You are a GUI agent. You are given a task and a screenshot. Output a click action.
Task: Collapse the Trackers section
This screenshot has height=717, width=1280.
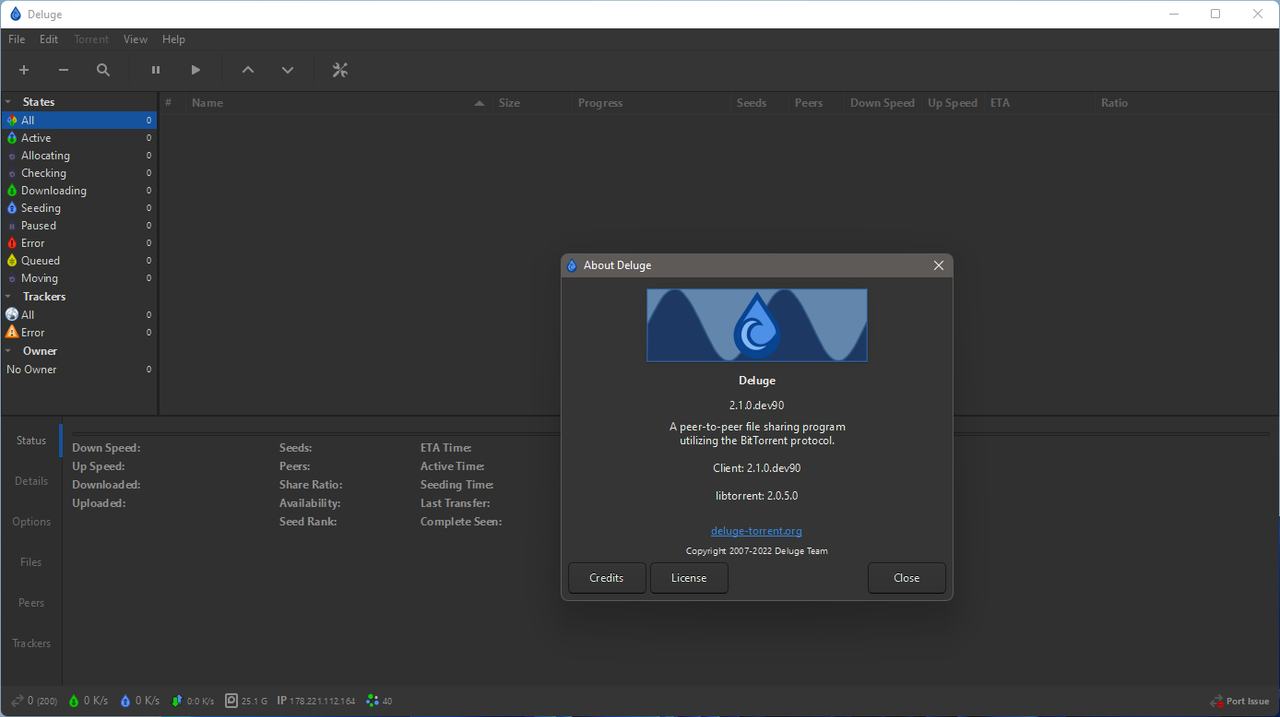point(8,296)
